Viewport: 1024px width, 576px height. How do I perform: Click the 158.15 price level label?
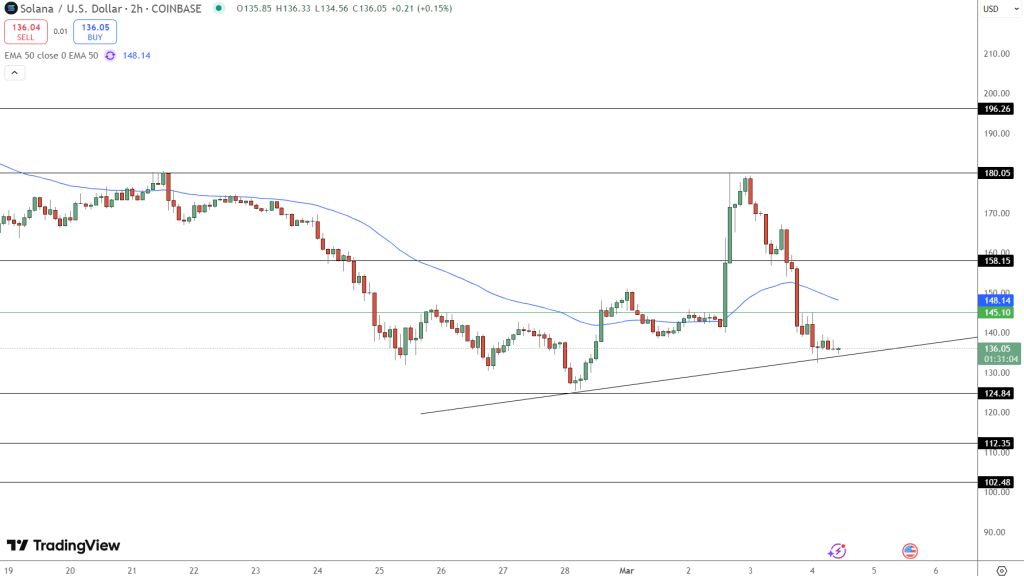point(997,261)
